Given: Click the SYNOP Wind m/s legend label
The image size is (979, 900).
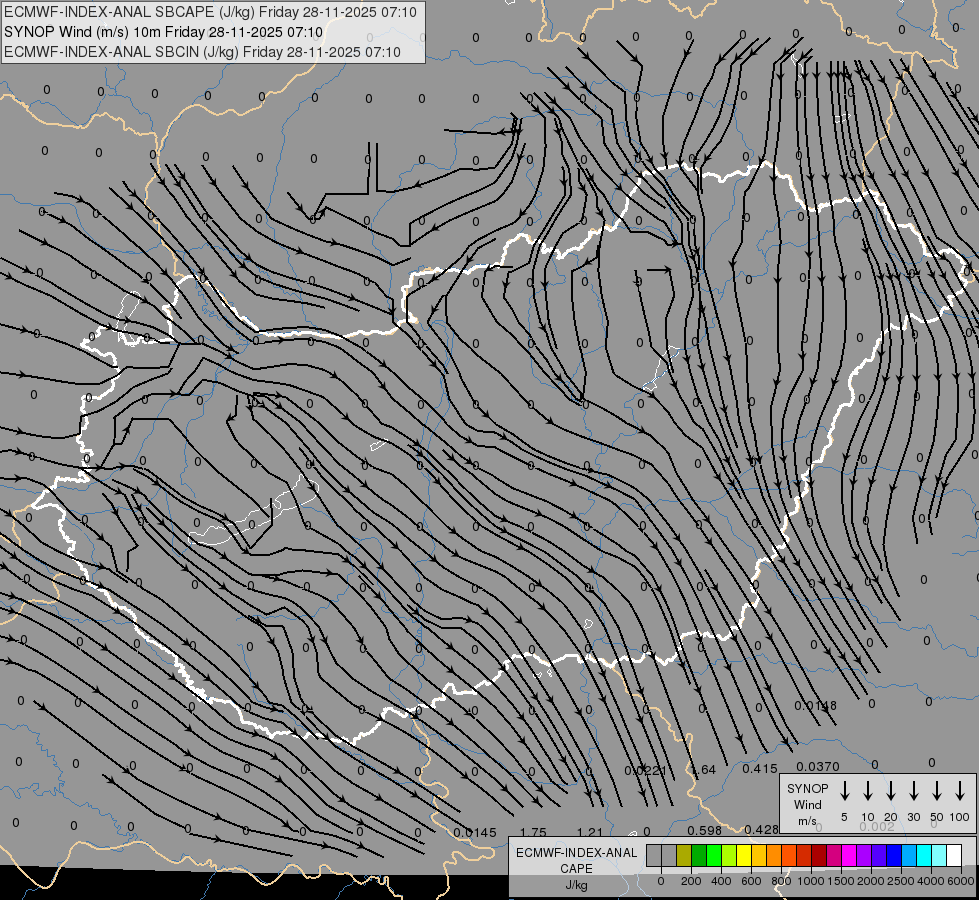Looking at the screenshot, I should click(x=807, y=804).
